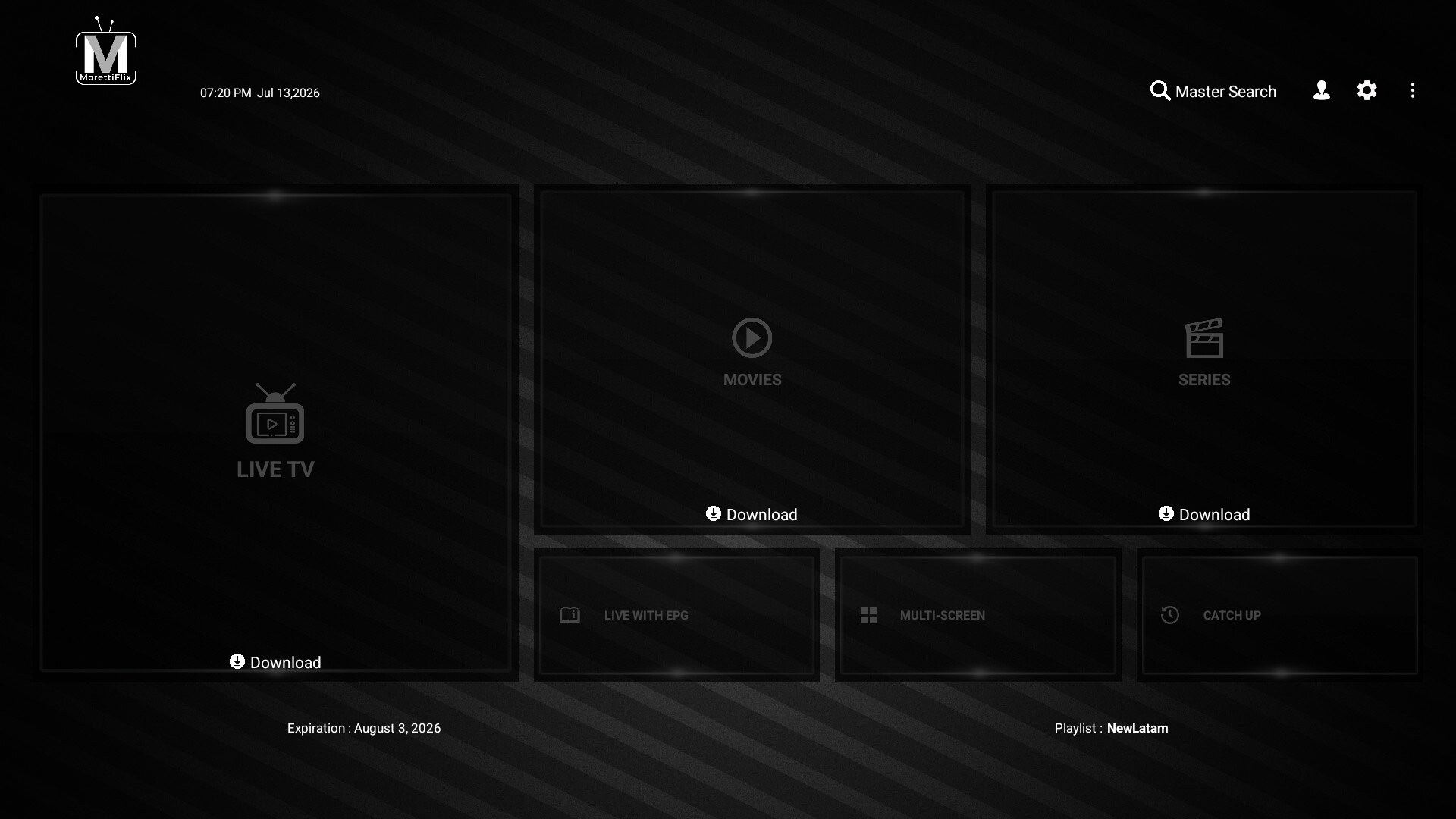Click Download text under Movies
1456x819 pixels.
click(762, 515)
